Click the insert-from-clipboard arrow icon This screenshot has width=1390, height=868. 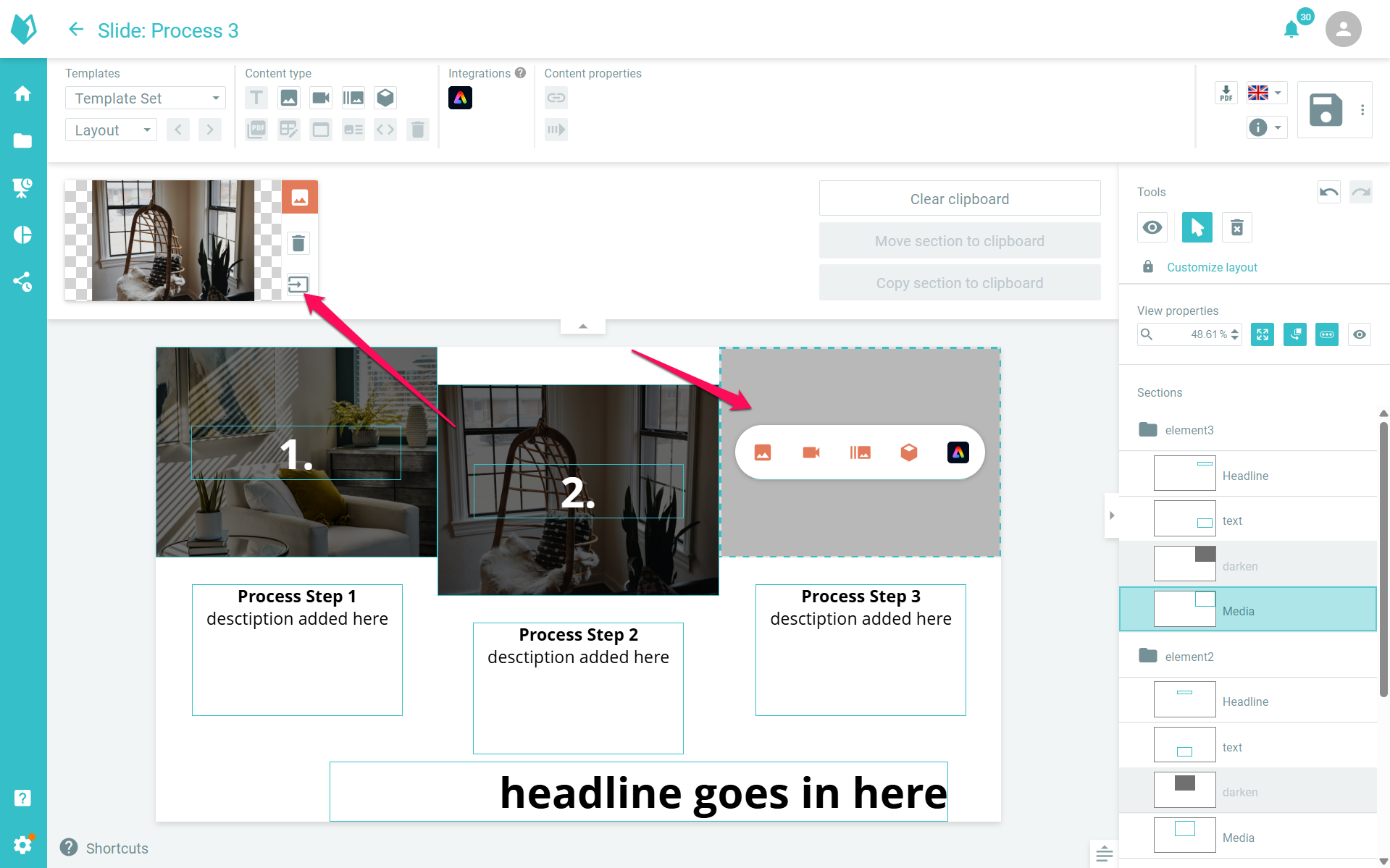pyautogui.click(x=298, y=285)
